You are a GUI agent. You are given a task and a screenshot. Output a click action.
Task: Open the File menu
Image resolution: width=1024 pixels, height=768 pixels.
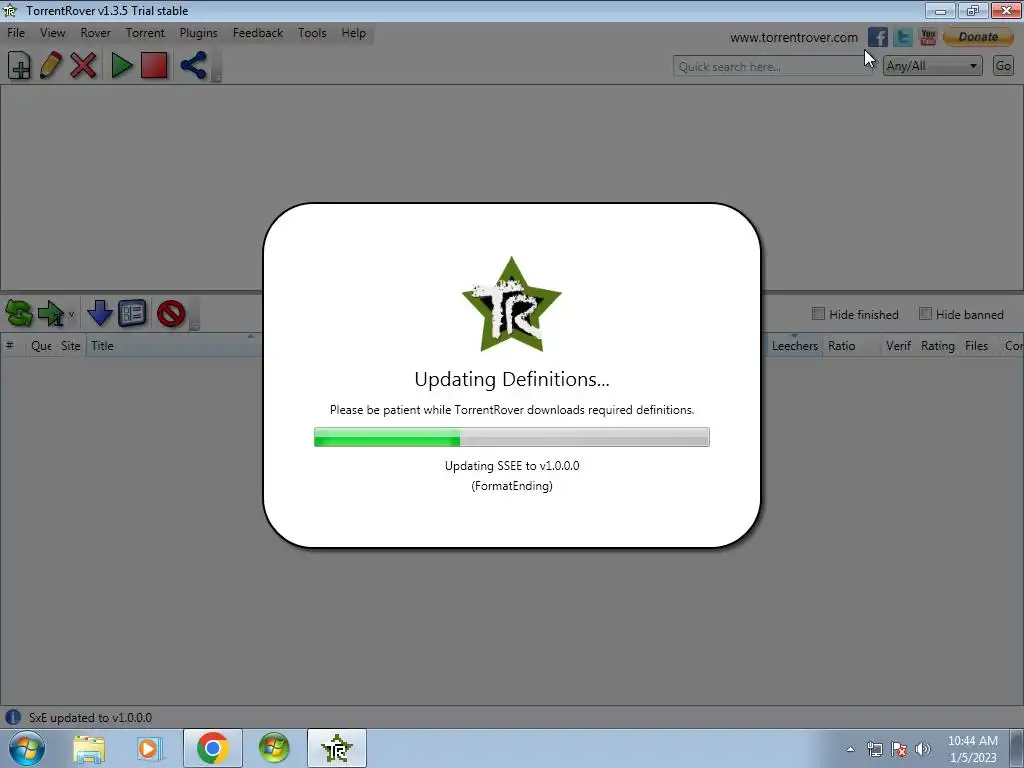16,33
